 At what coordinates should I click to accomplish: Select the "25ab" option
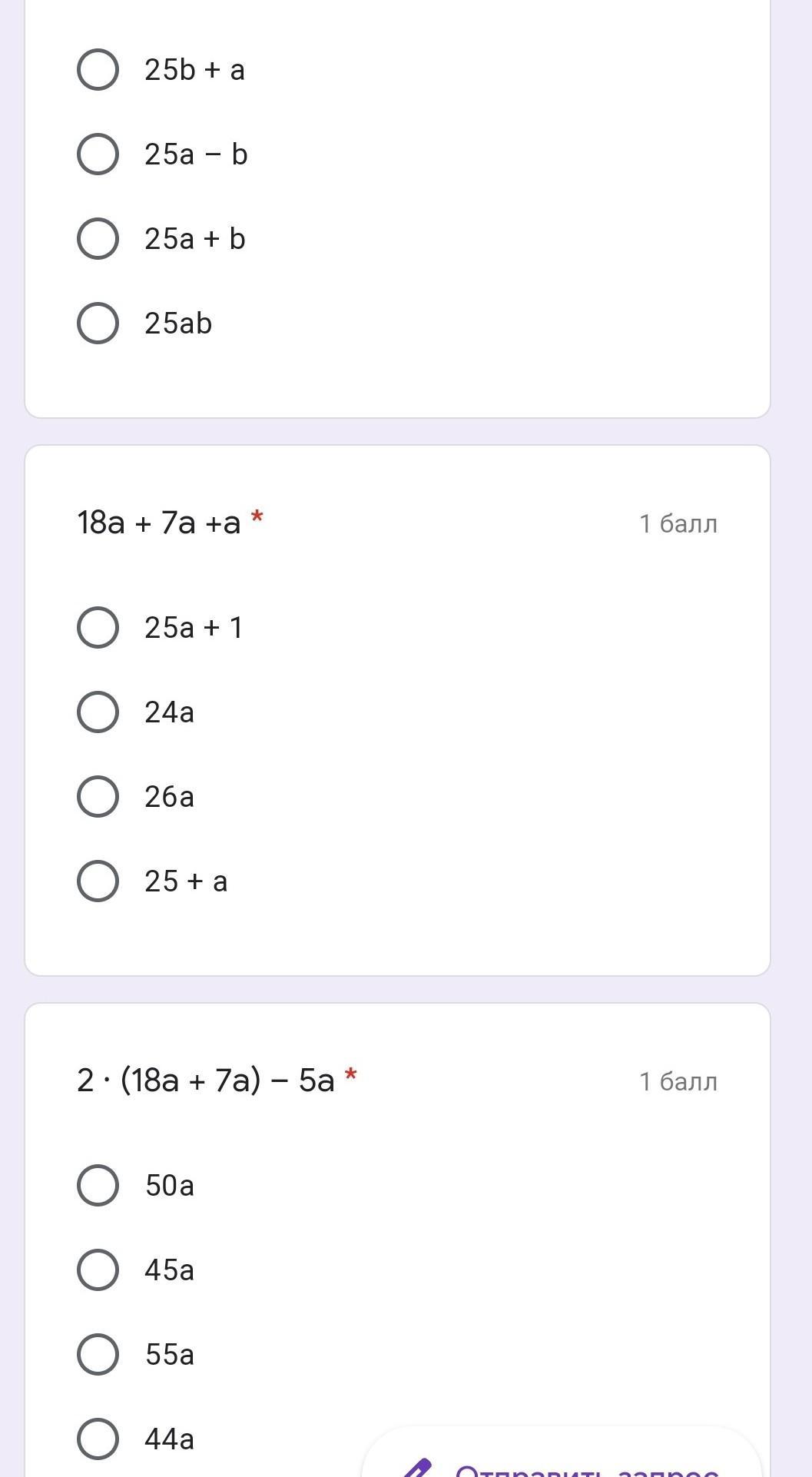tap(98, 324)
